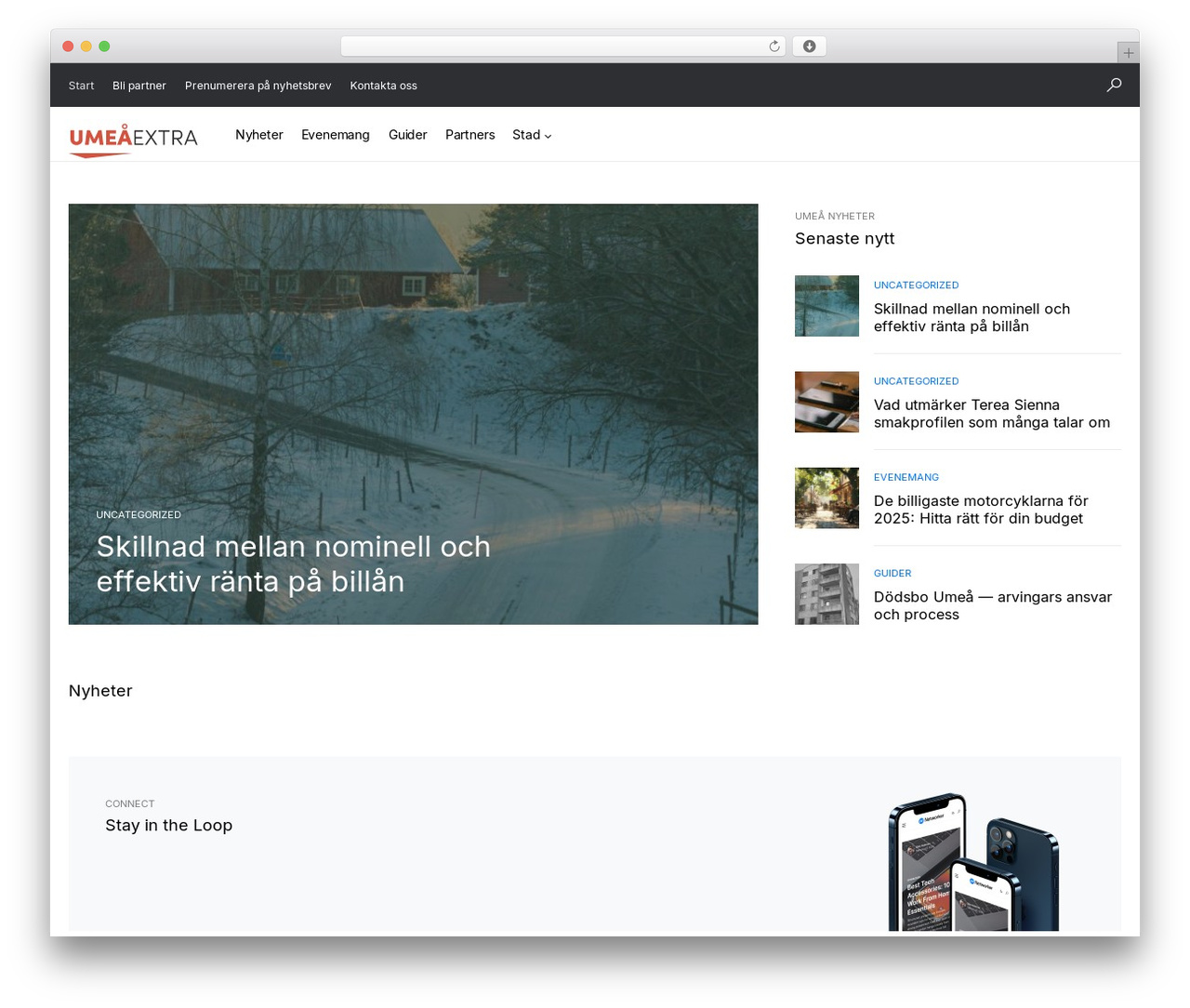The image size is (1190, 1008).
Task: Click thumbnail of Terea Sienna article
Action: 826,402
